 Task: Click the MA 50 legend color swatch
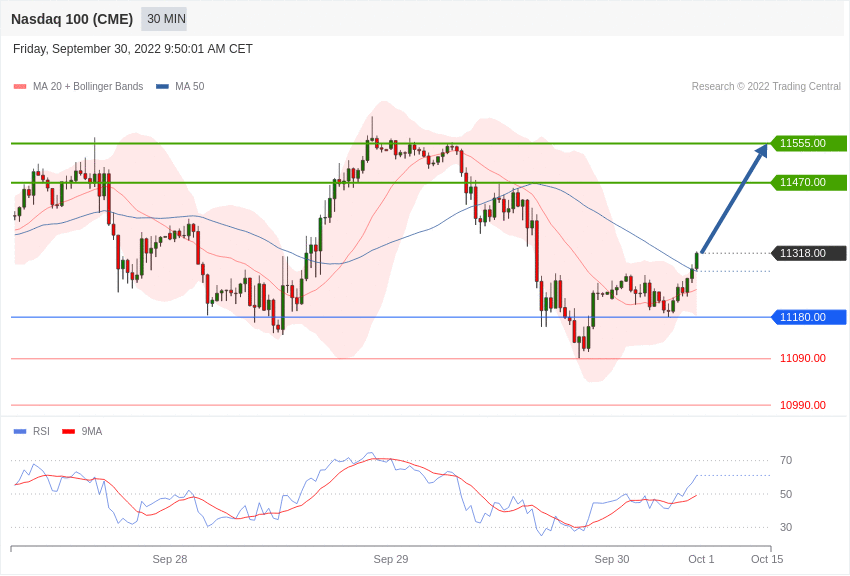[162, 86]
